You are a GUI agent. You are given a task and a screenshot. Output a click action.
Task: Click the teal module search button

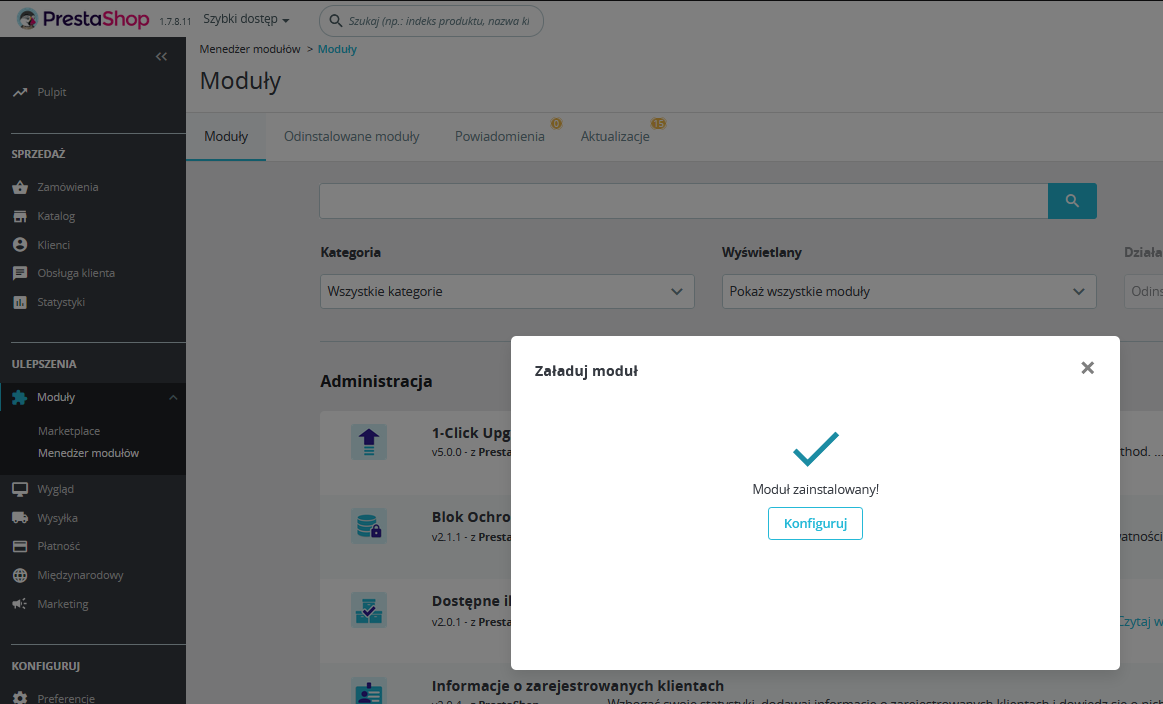point(1072,201)
